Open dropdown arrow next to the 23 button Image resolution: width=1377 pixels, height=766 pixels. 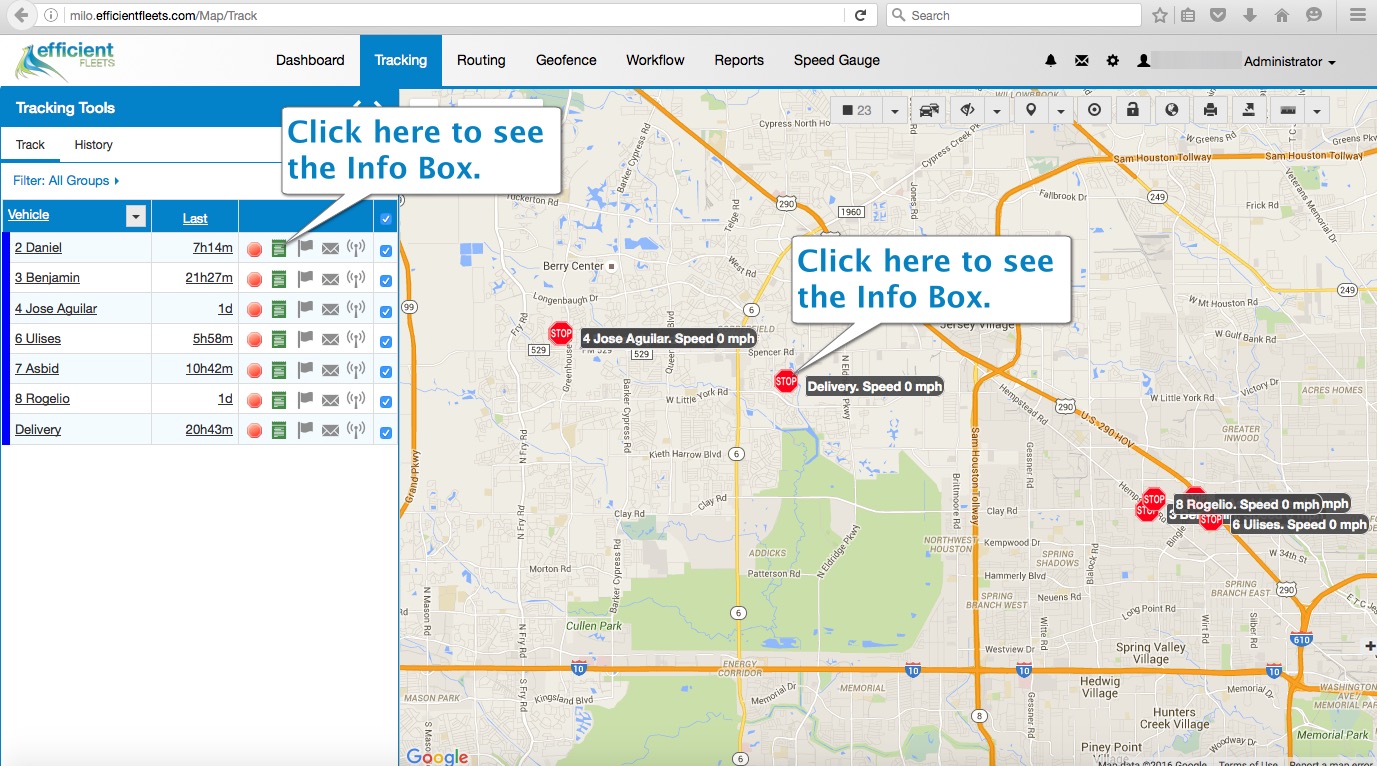(895, 110)
